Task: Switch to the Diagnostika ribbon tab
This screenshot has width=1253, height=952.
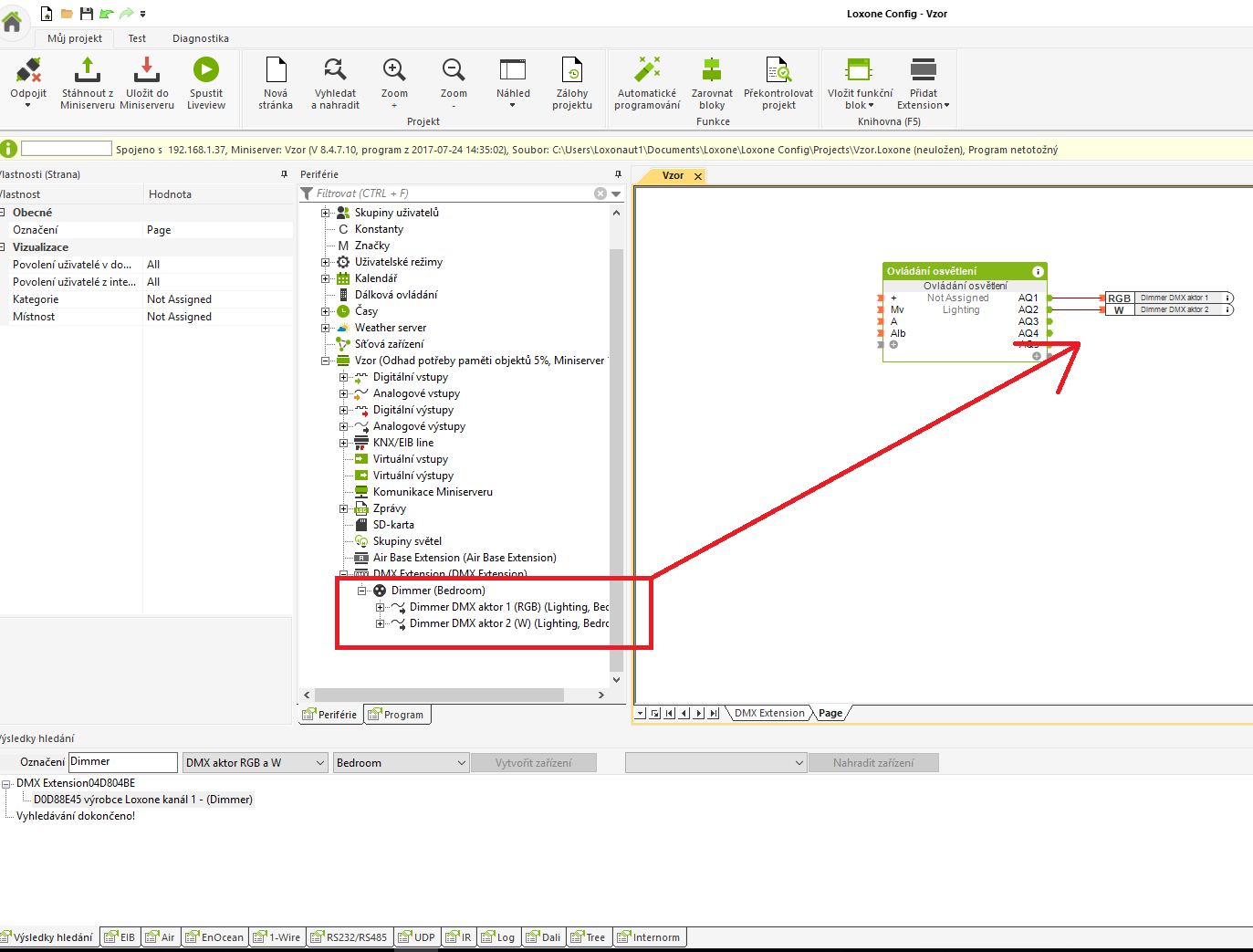Action: 200,38
